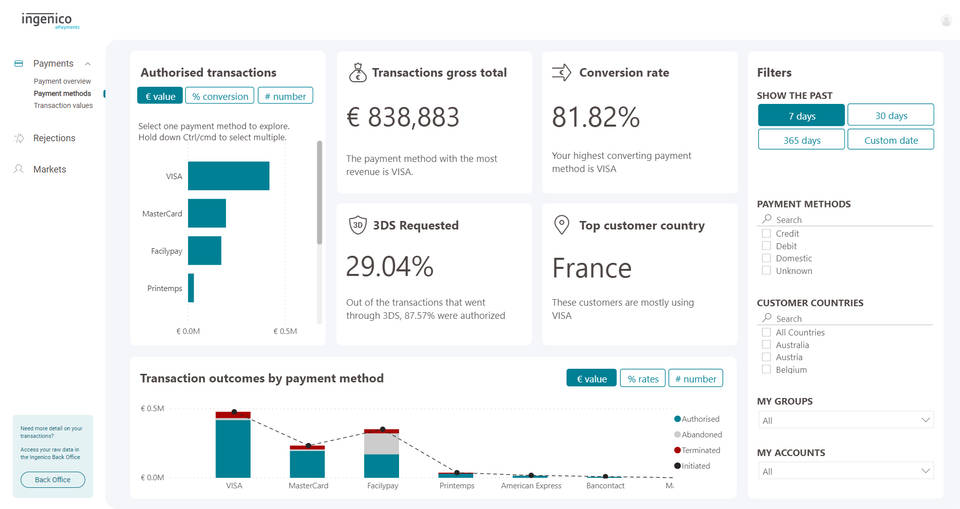This screenshot has width=960, height=509.
Task: Select the Facilypay bar in Authorised transactions
Action: click(x=204, y=251)
